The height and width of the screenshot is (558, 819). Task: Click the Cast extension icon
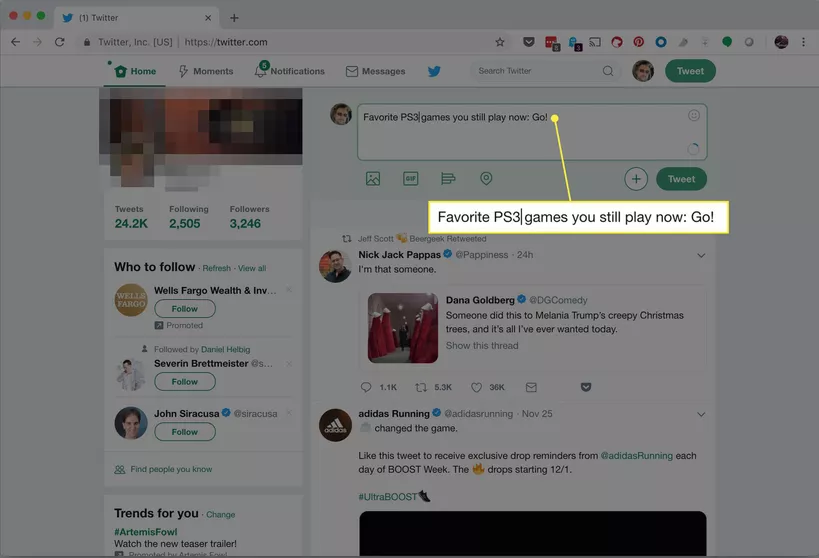click(x=595, y=42)
